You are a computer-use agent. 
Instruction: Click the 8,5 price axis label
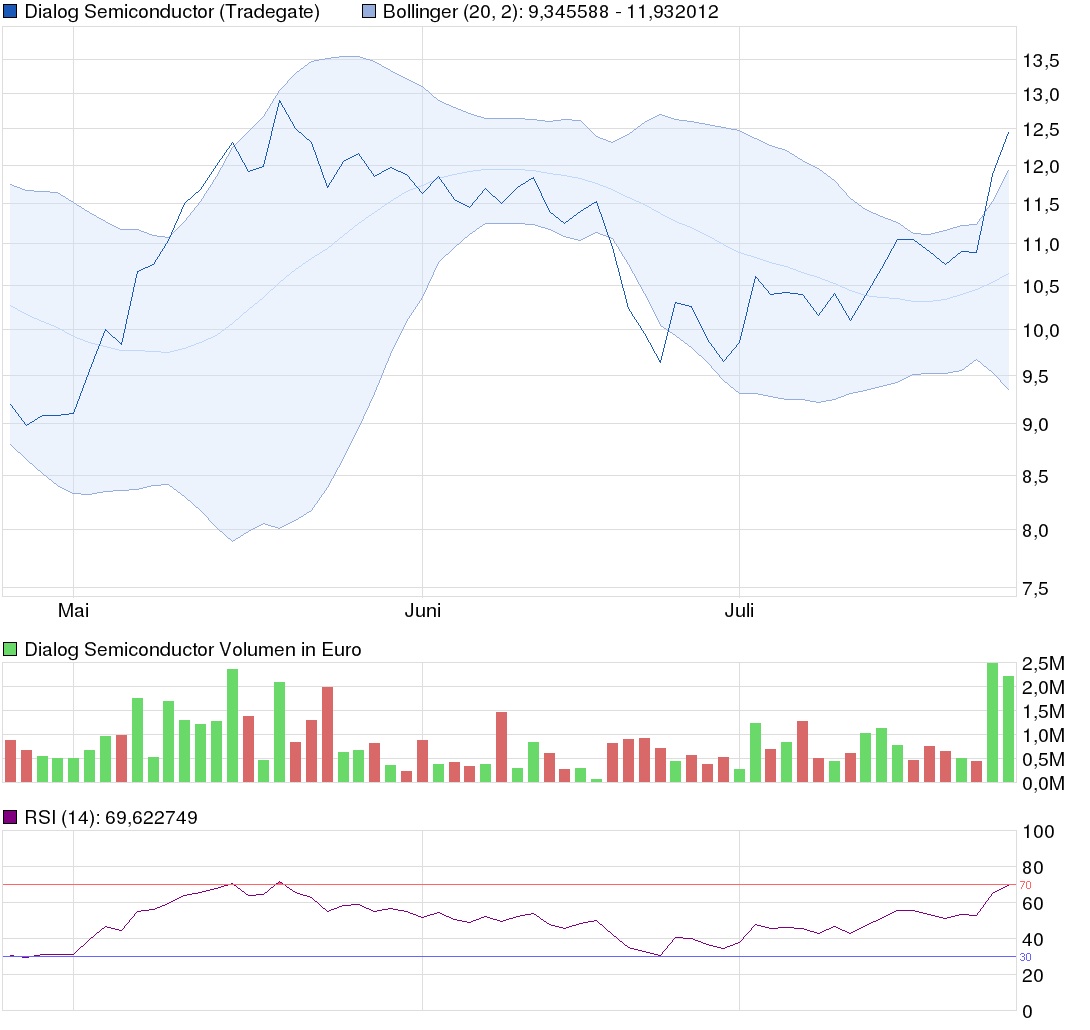pyautogui.click(x=1036, y=477)
